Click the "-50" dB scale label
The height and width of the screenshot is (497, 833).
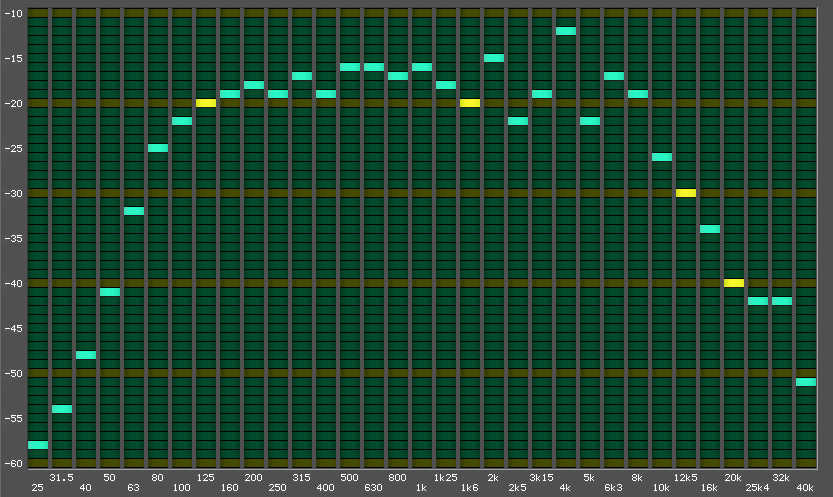point(14,373)
